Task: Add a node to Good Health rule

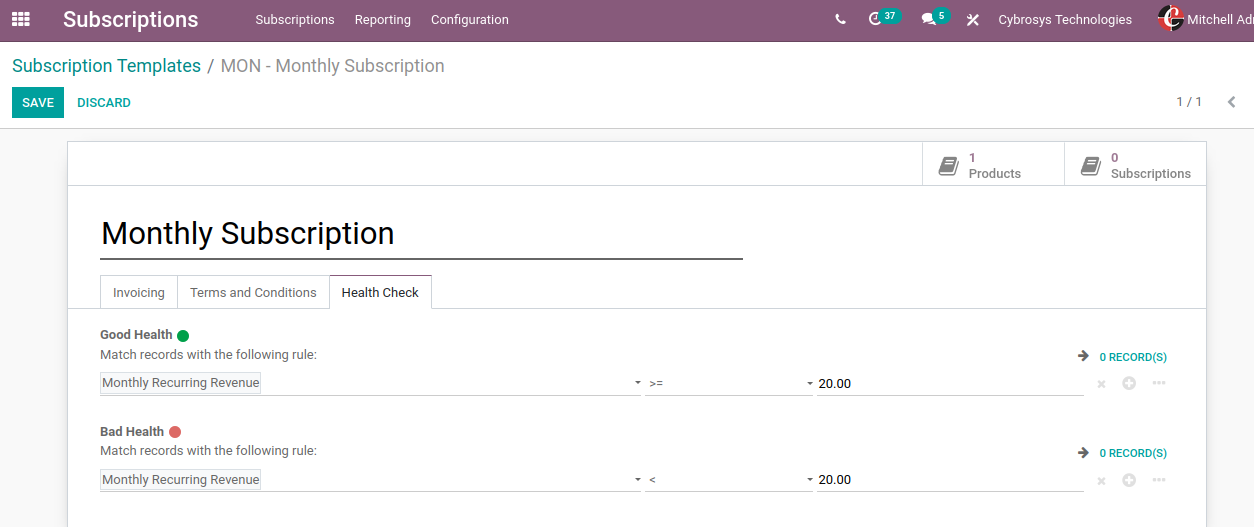Action: tap(1129, 383)
